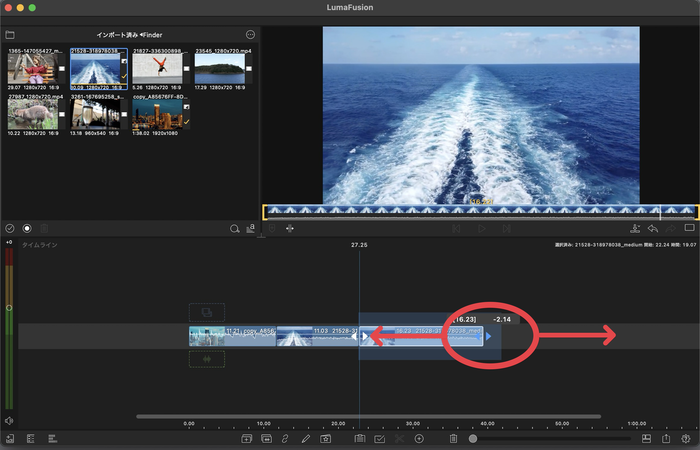Viewport: 700px width, 450px height.
Task: Open the 'インポート済み' Finder source selector
Action: coord(130,35)
